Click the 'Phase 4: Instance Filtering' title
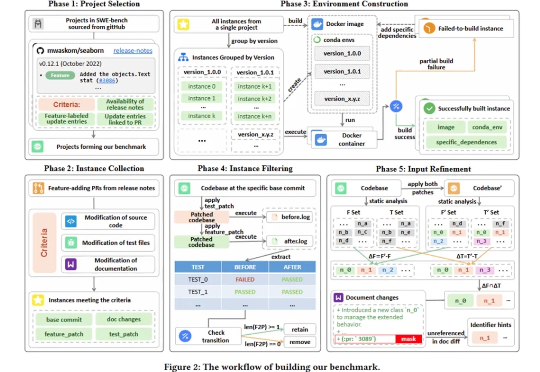The width and height of the screenshot is (540, 372). click(245, 168)
